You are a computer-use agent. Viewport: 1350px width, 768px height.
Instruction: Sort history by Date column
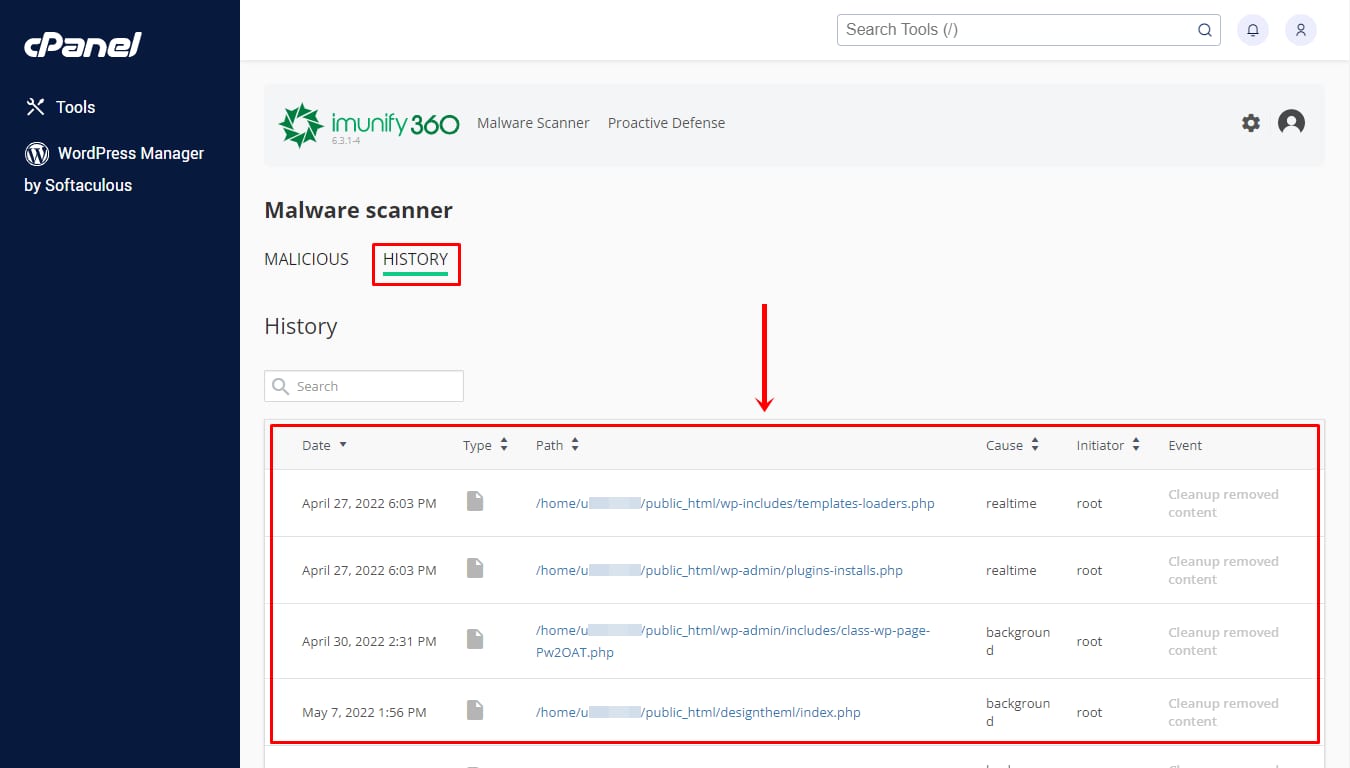324,445
